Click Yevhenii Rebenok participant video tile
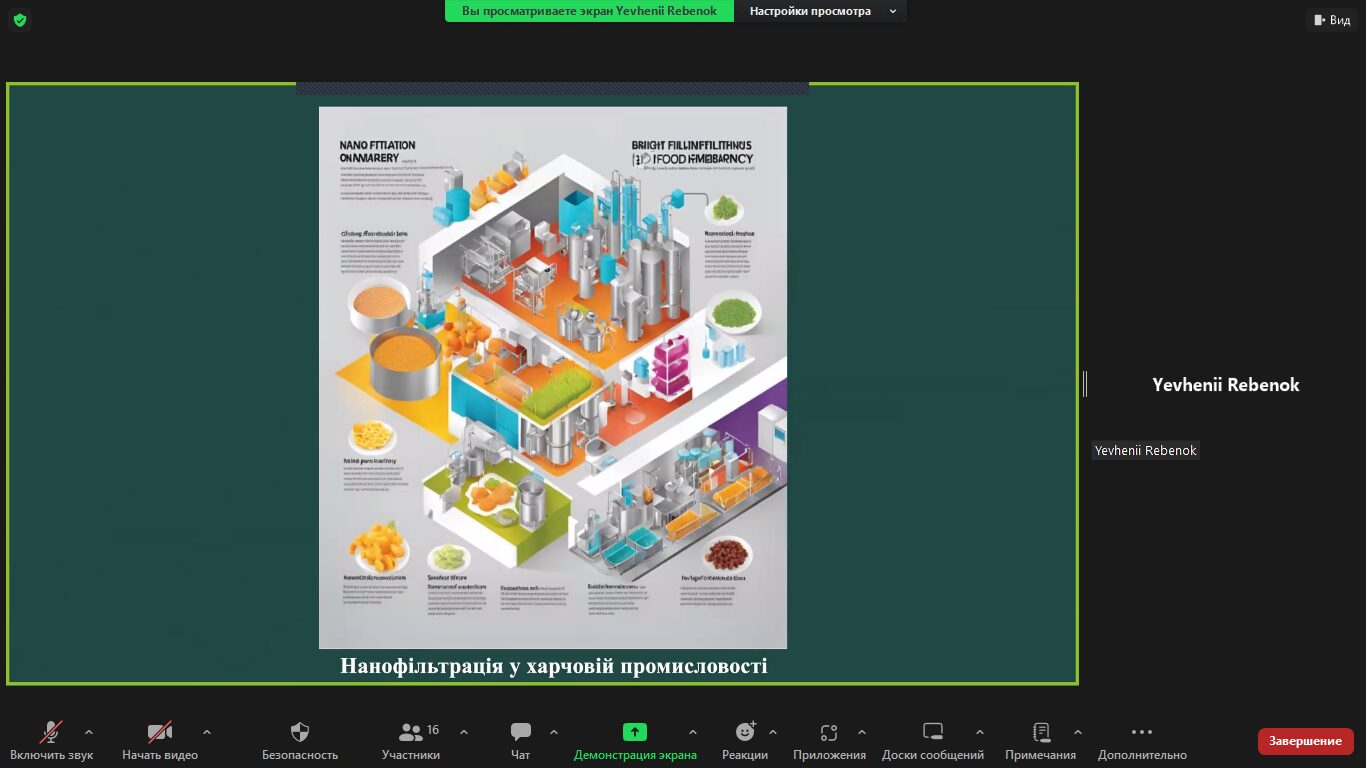Image resolution: width=1366 pixels, height=768 pixels. tap(1226, 384)
